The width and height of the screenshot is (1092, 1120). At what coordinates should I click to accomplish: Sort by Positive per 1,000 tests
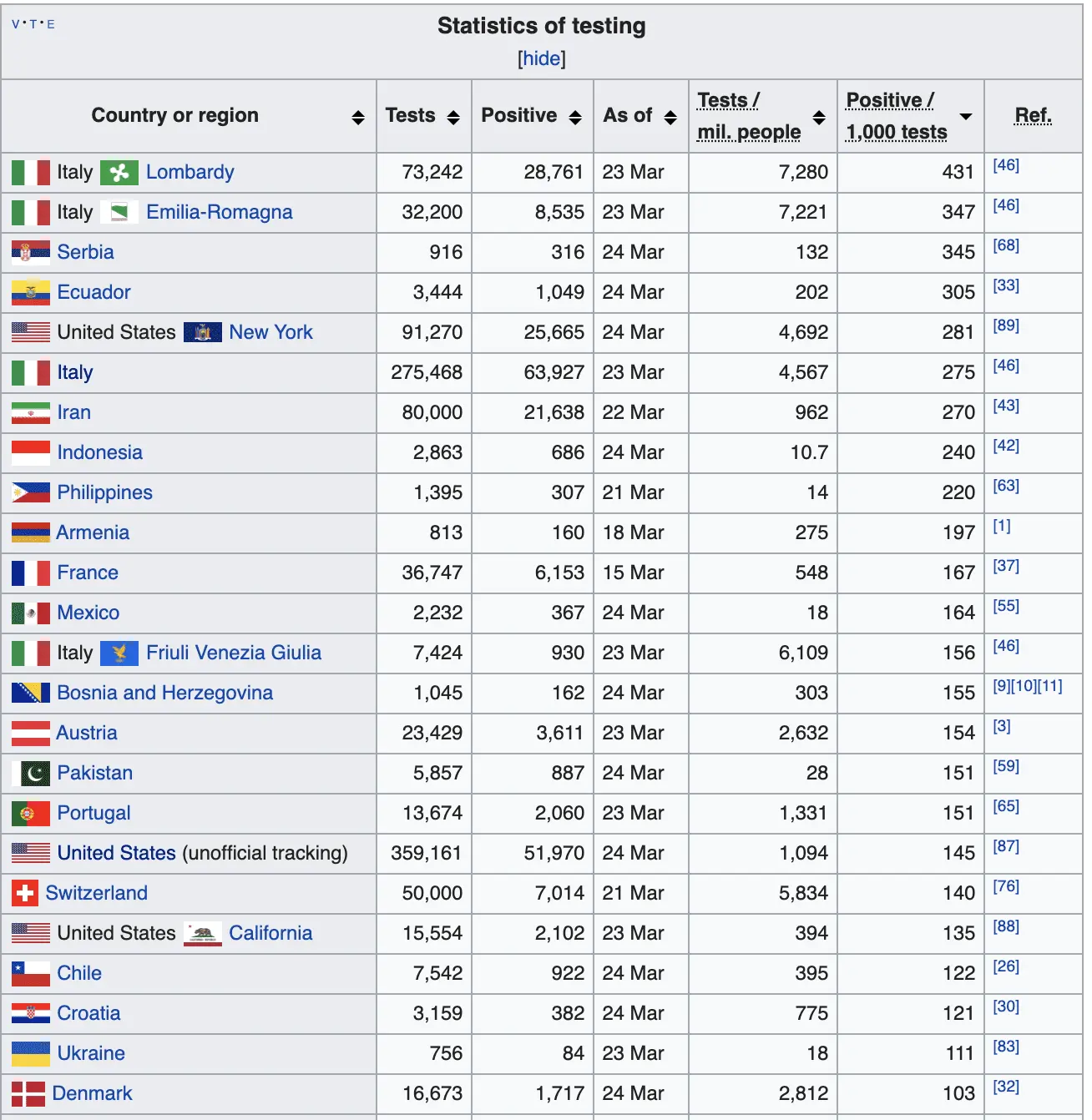click(x=966, y=117)
